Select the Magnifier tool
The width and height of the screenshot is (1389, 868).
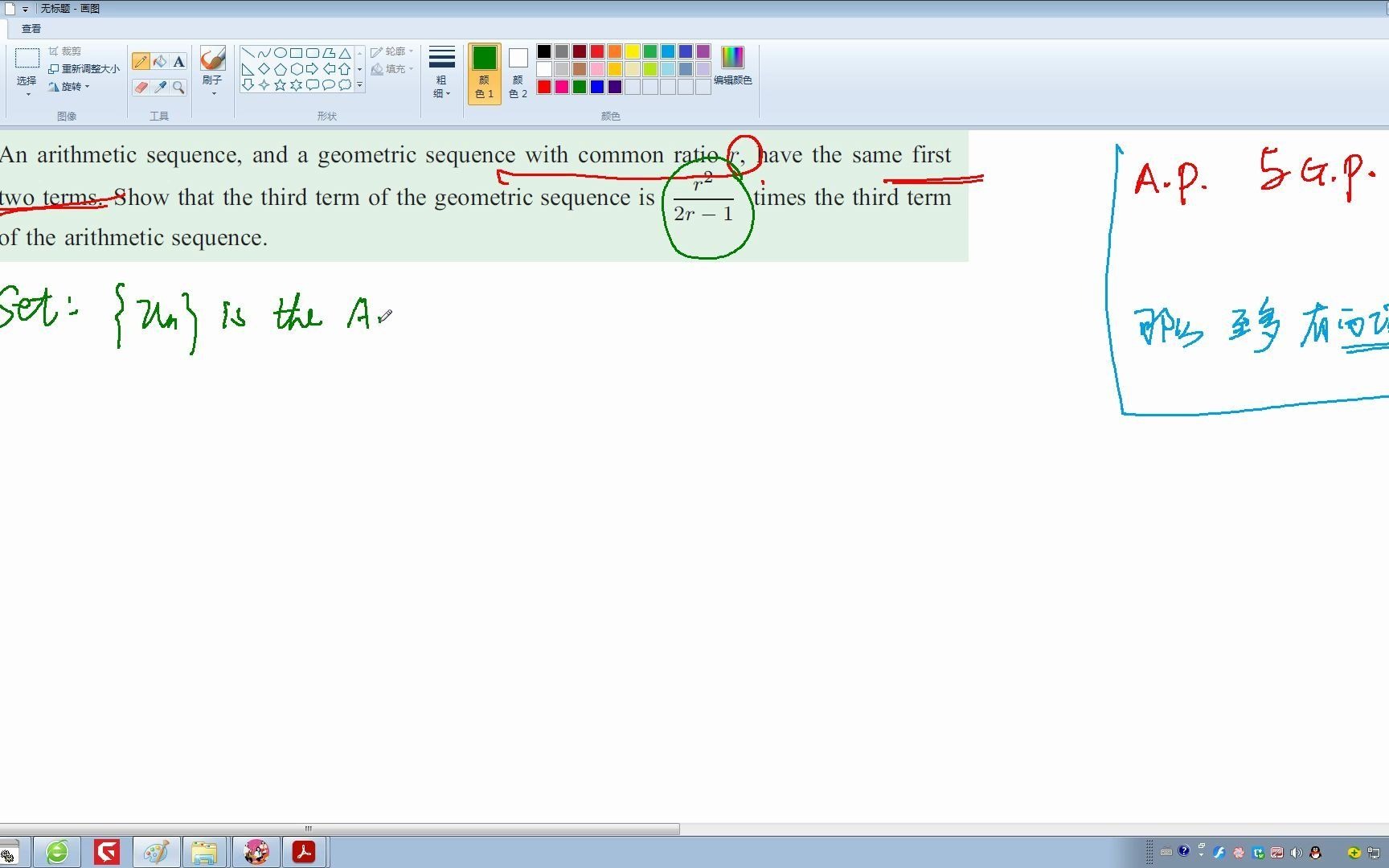coord(178,87)
